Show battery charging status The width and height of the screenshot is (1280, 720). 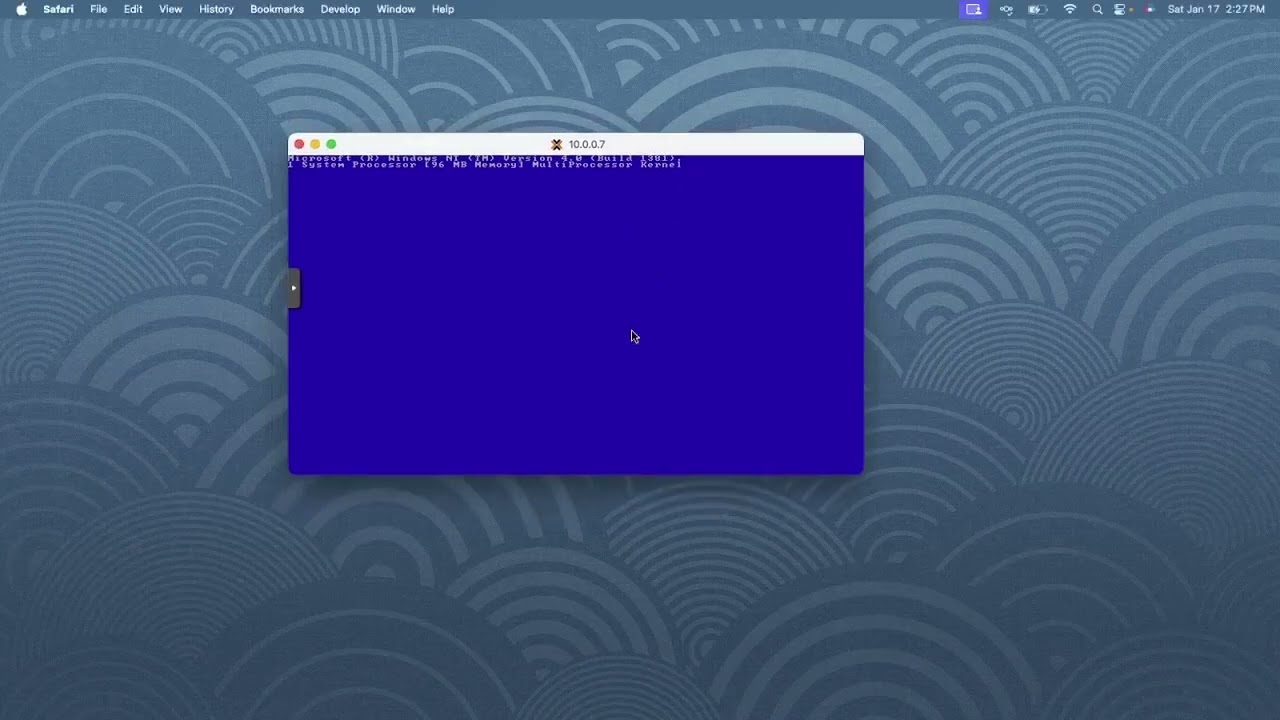[1038, 9]
